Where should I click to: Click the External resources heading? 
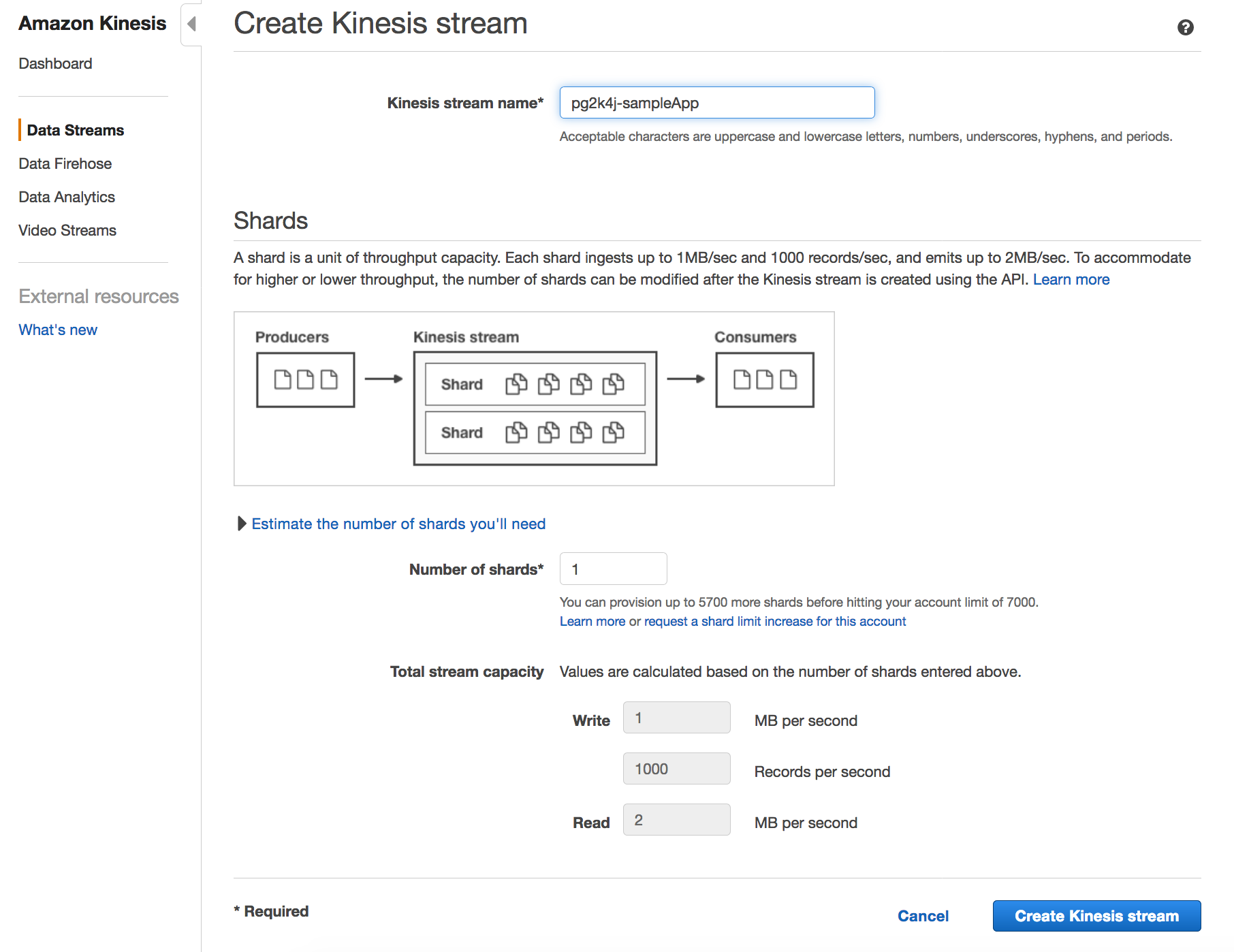(99, 296)
